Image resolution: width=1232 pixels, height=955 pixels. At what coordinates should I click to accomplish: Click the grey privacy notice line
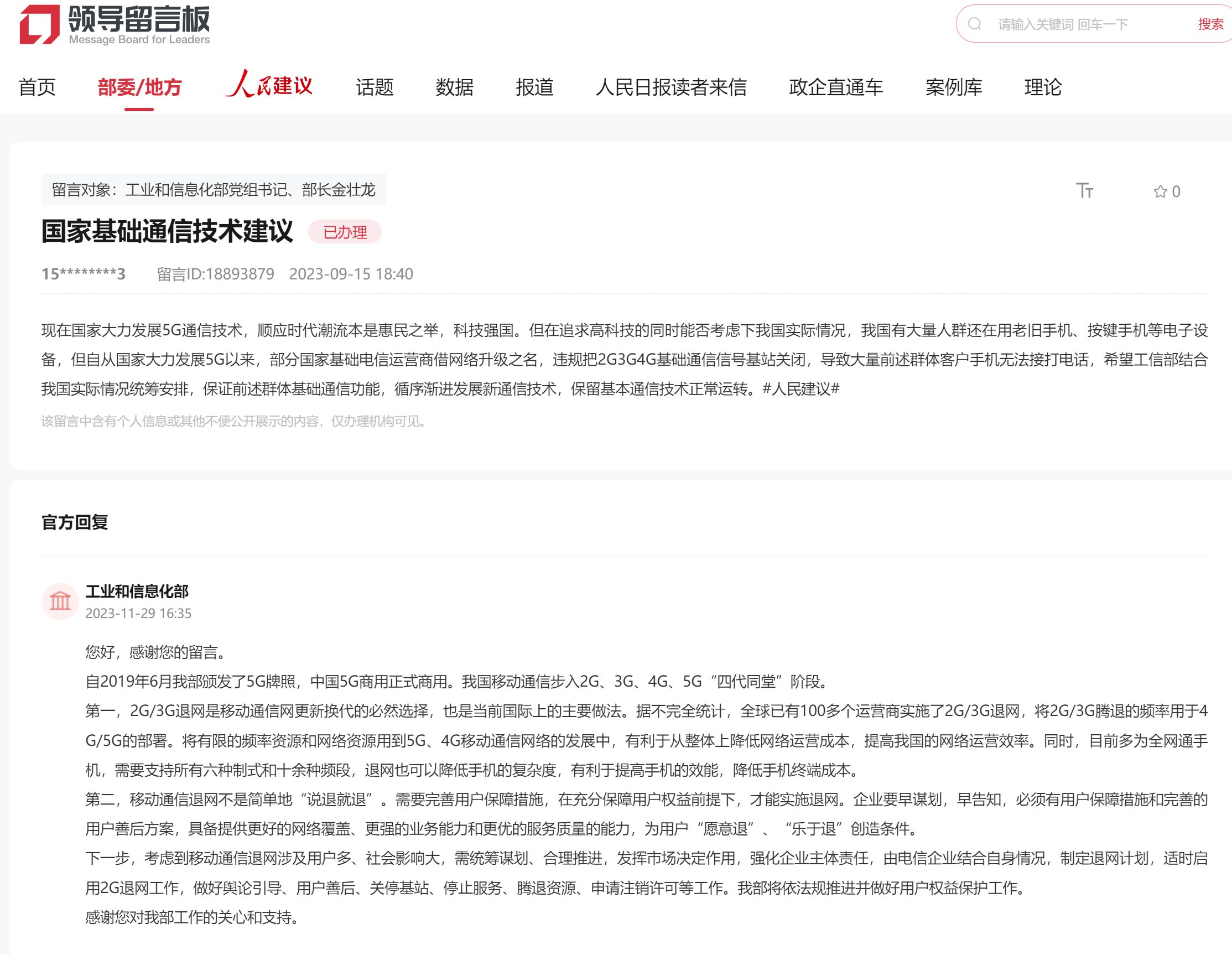click(x=235, y=422)
